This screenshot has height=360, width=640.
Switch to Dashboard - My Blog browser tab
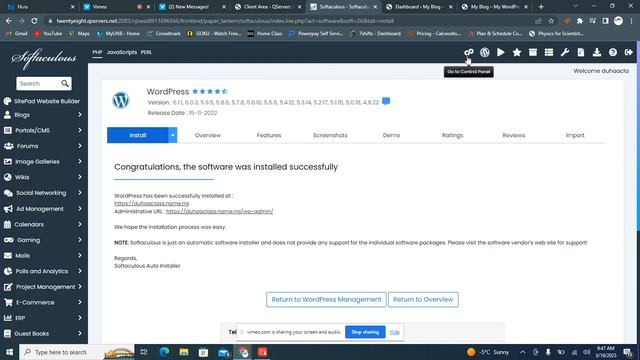click(x=419, y=7)
